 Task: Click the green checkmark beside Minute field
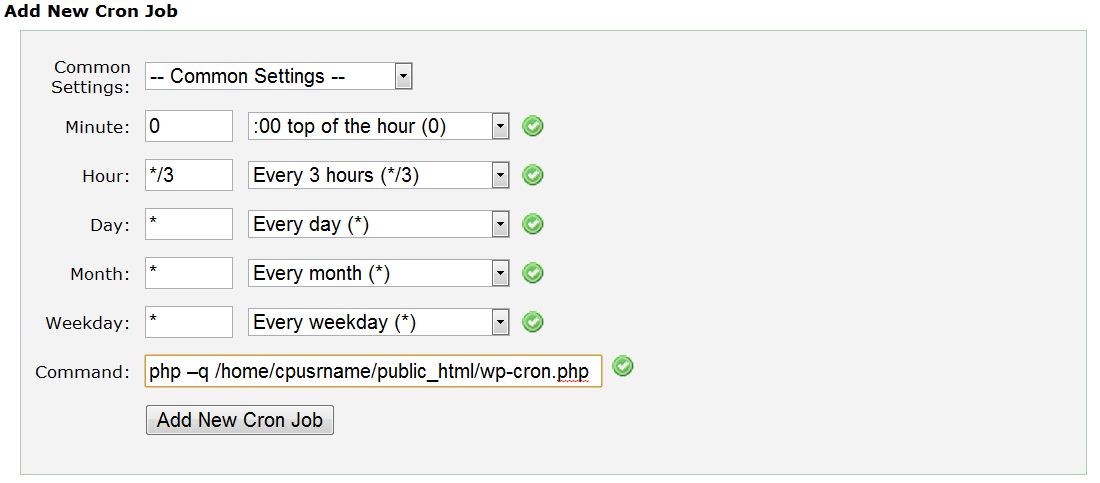(534, 126)
